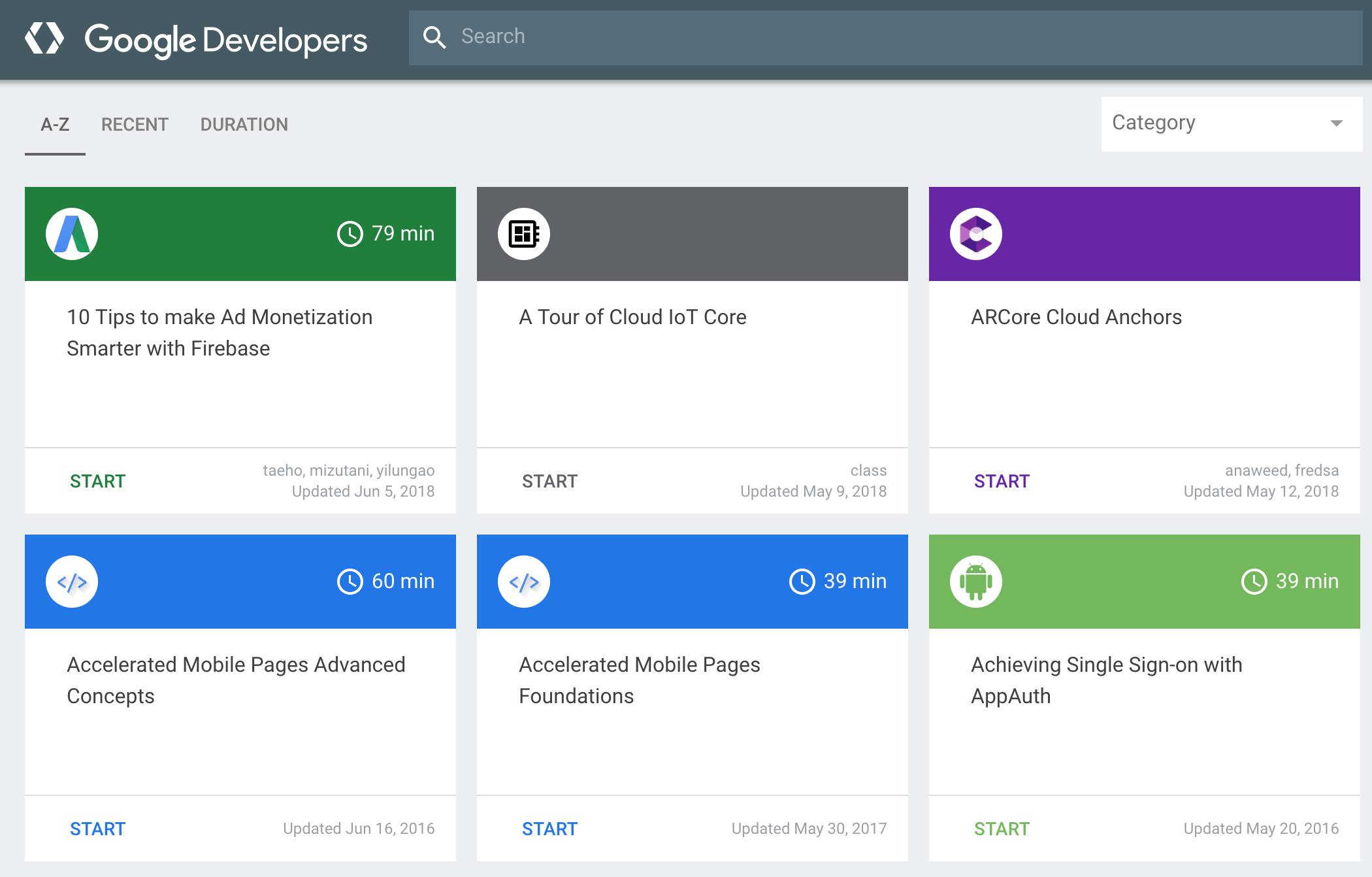Image resolution: width=1372 pixels, height=877 pixels.
Task: Click the Google Developers logo icon
Action: click(44, 38)
